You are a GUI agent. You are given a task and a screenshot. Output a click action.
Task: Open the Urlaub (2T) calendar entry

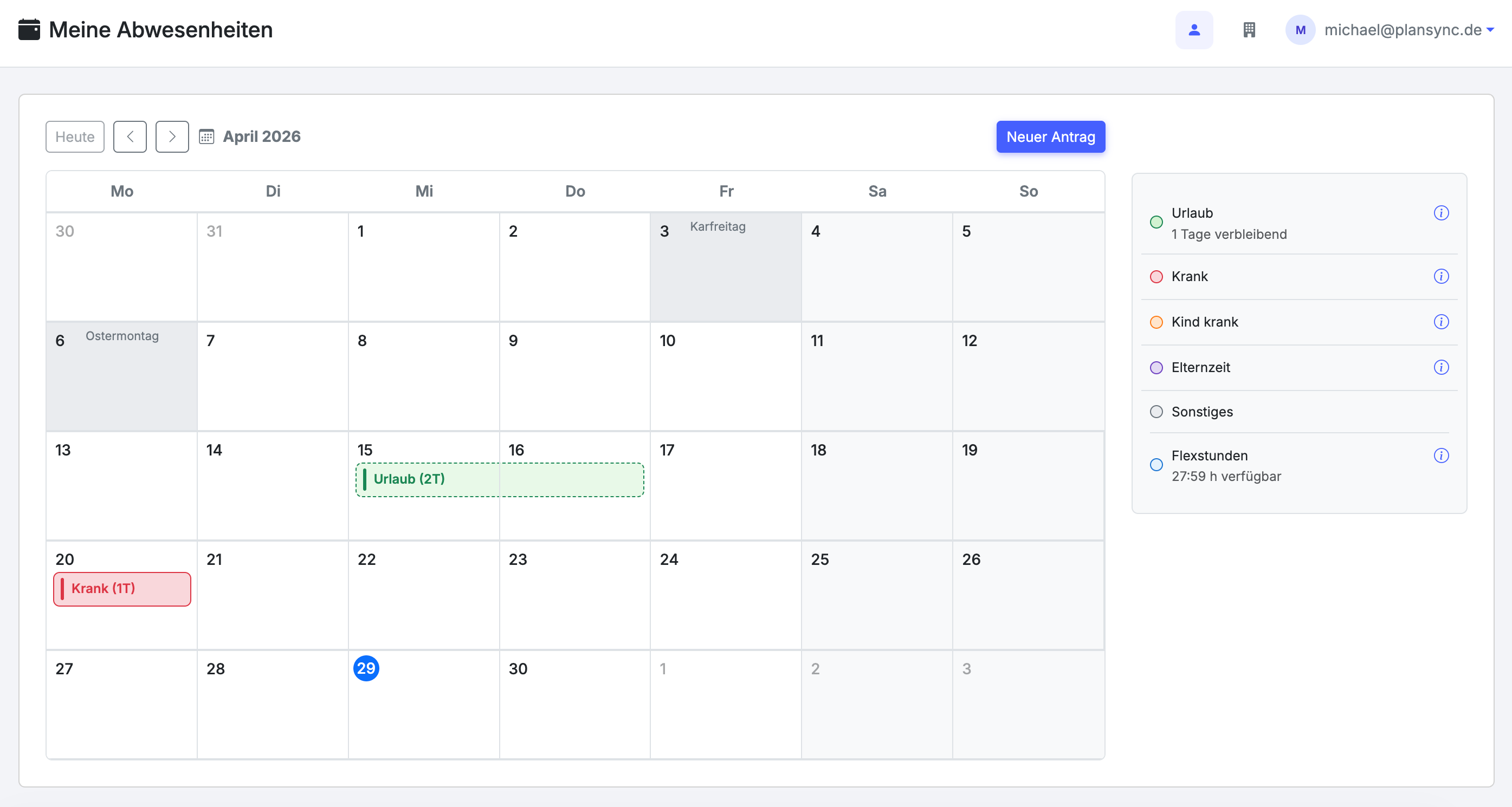[x=500, y=479]
